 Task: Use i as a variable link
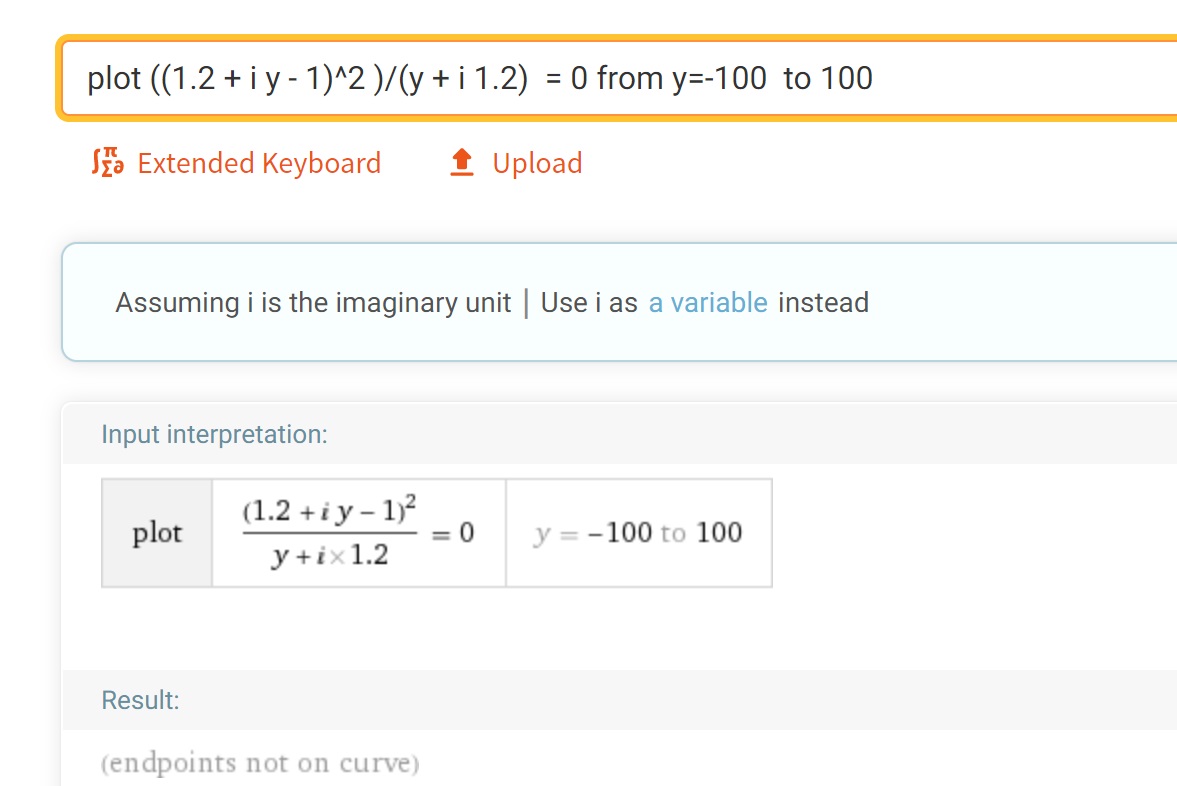pyautogui.click(x=708, y=303)
